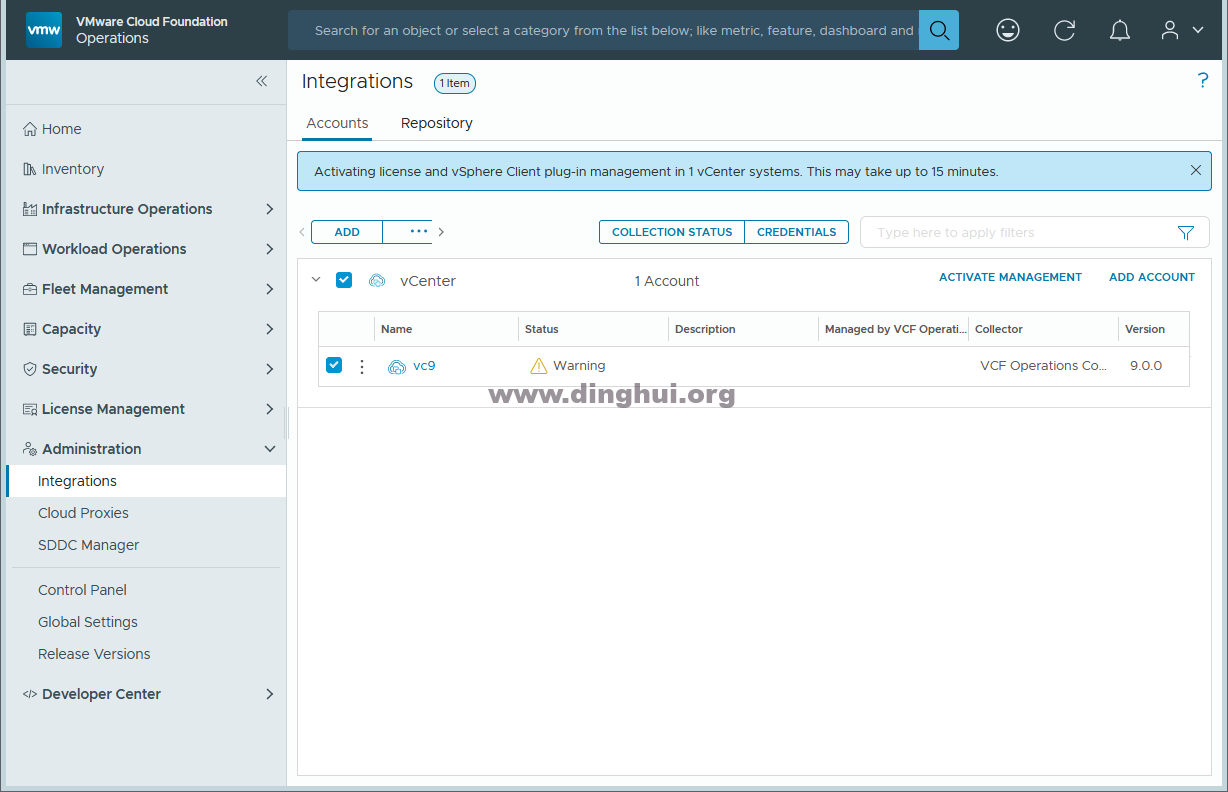Screen dimensions: 1228x792
Task: Click the ADD button
Action: click(347, 232)
